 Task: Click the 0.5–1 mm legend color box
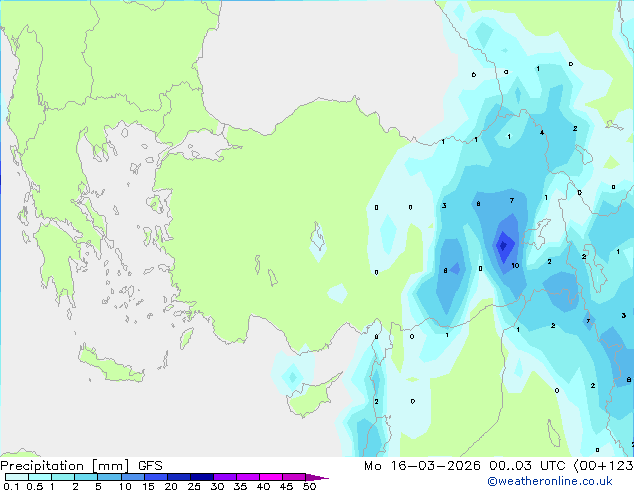point(40,477)
